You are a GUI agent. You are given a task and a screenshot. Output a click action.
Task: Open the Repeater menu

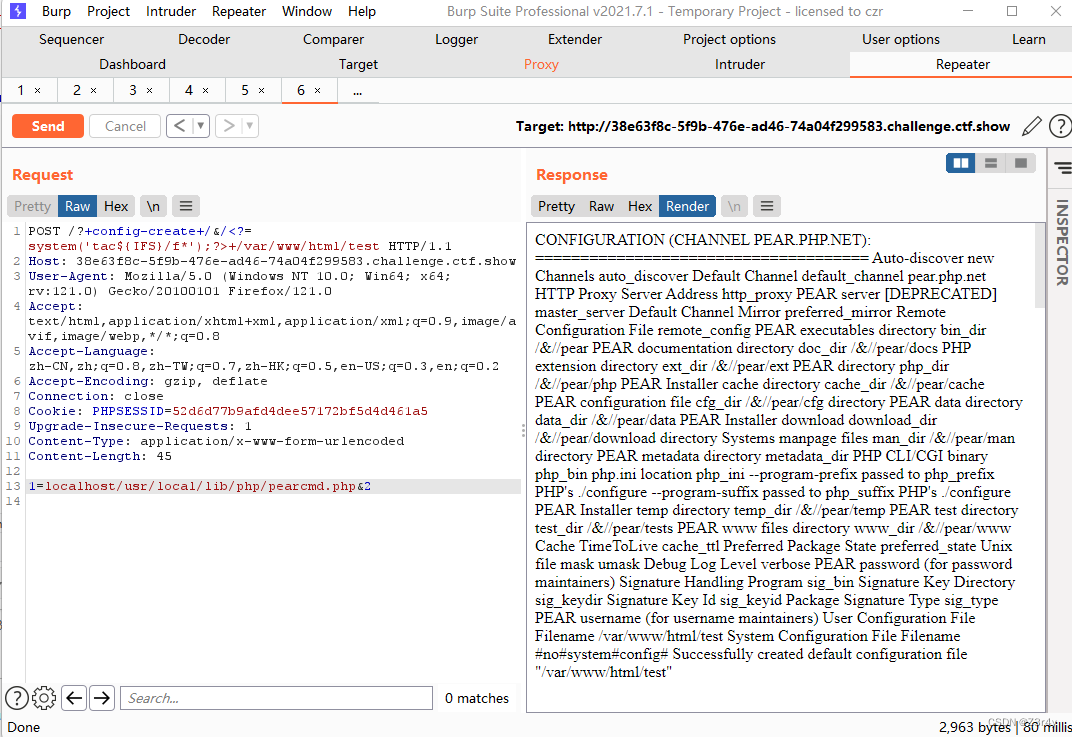[x=239, y=12]
